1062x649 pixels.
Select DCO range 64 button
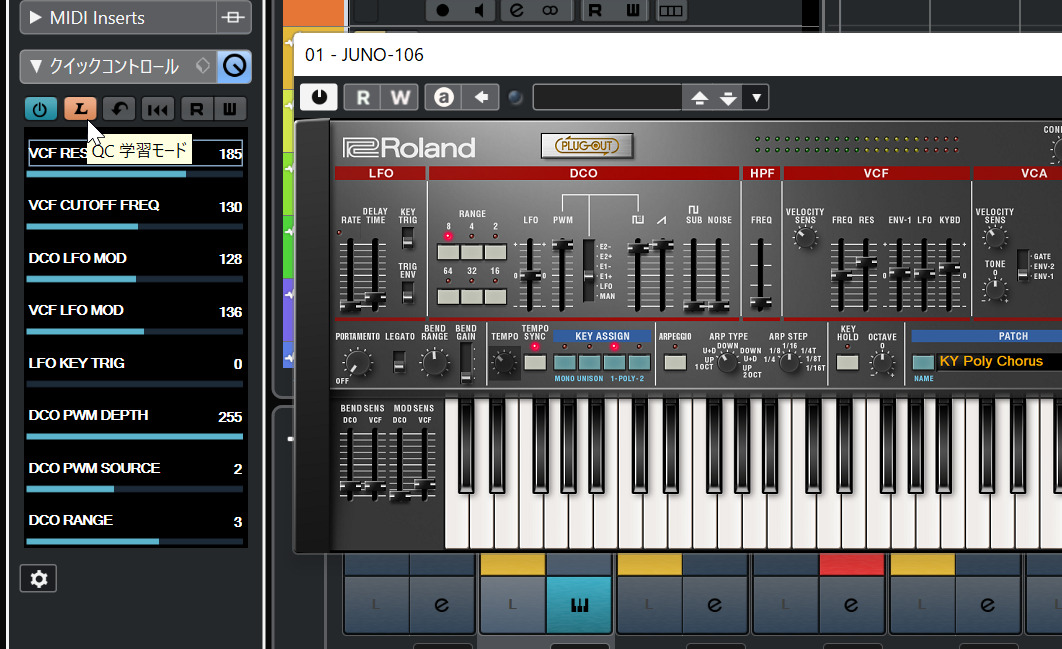pos(448,296)
